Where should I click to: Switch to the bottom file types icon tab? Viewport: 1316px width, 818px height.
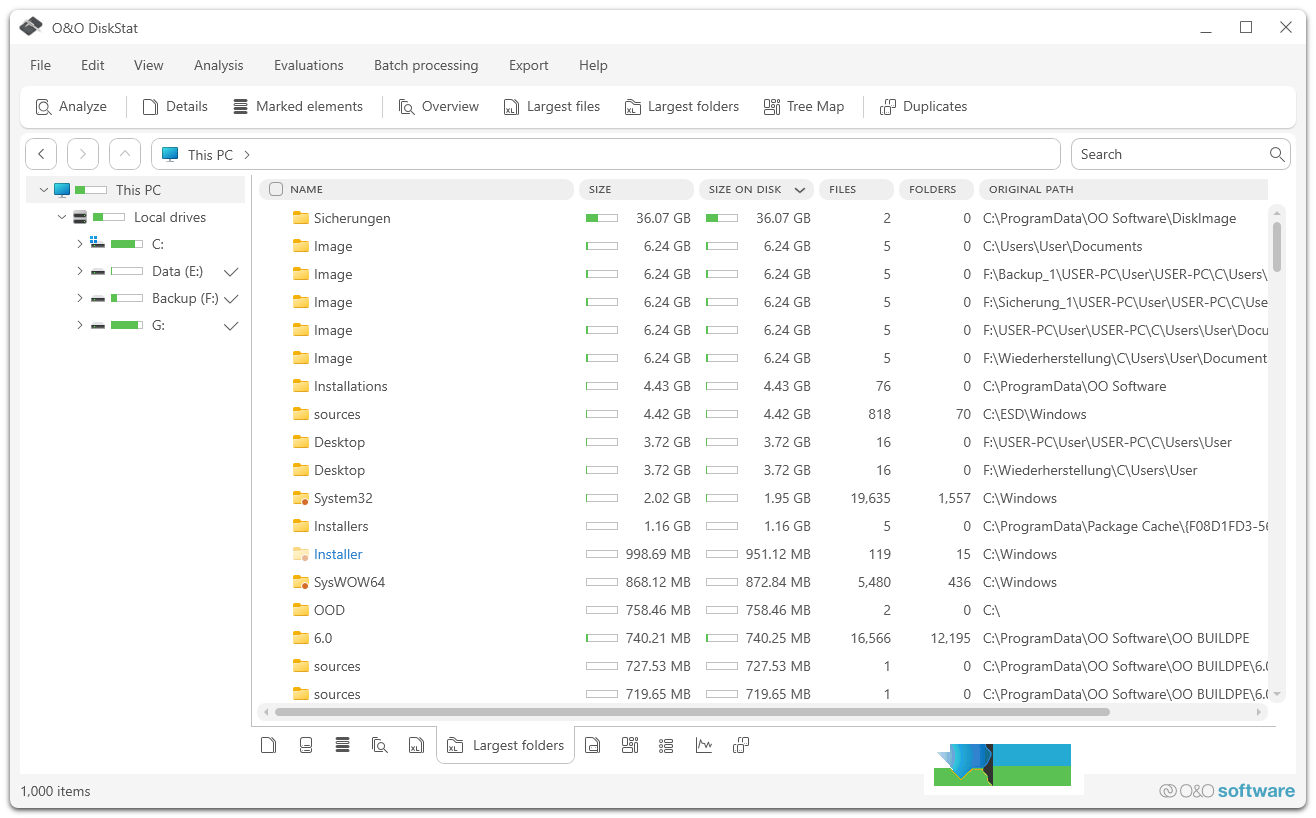coord(593,745)
